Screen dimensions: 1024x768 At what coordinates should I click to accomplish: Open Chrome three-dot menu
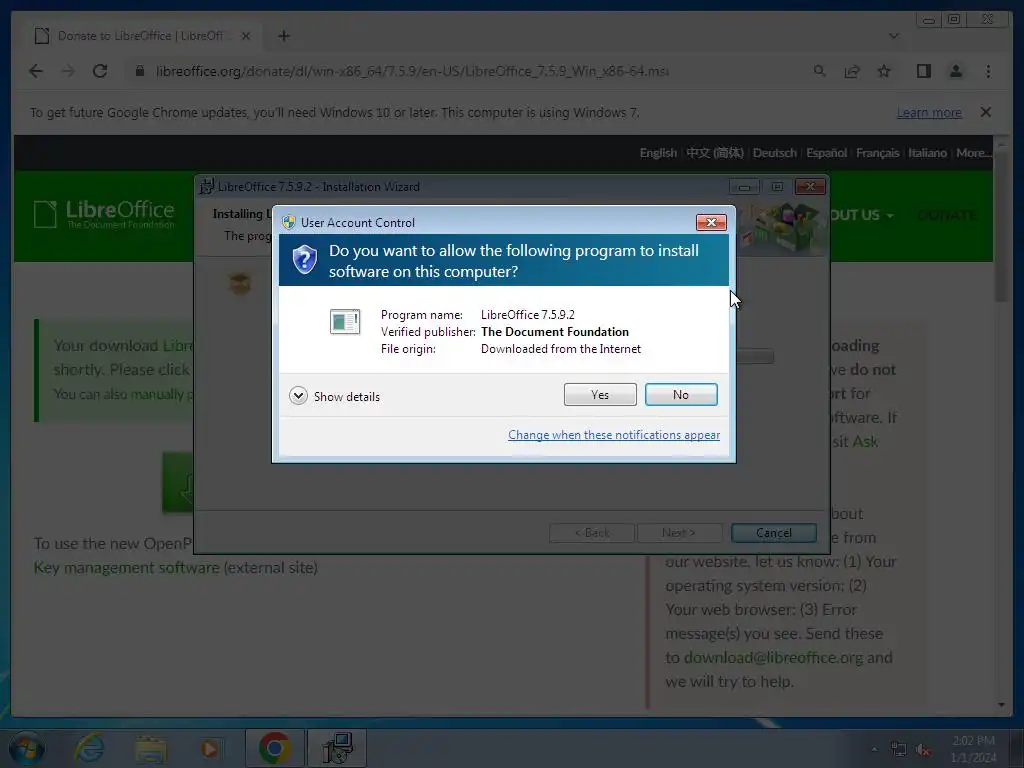(x=988, y=71)
